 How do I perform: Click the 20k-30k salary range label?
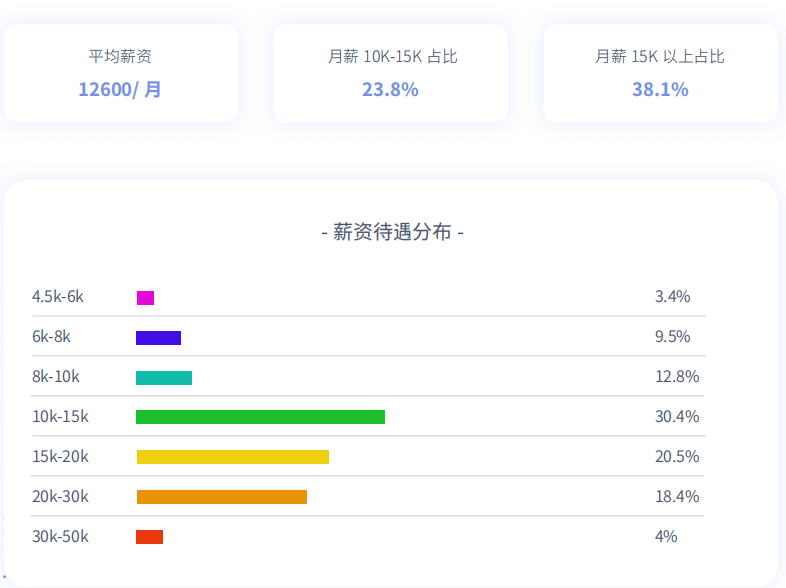point(60,497)
